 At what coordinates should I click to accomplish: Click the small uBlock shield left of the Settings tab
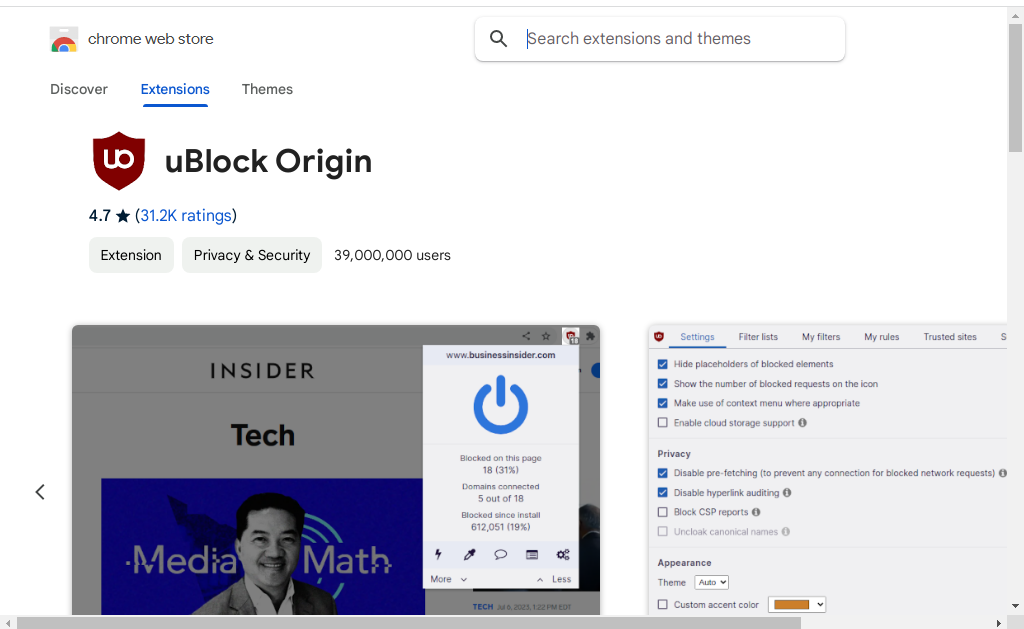point(659,336)
